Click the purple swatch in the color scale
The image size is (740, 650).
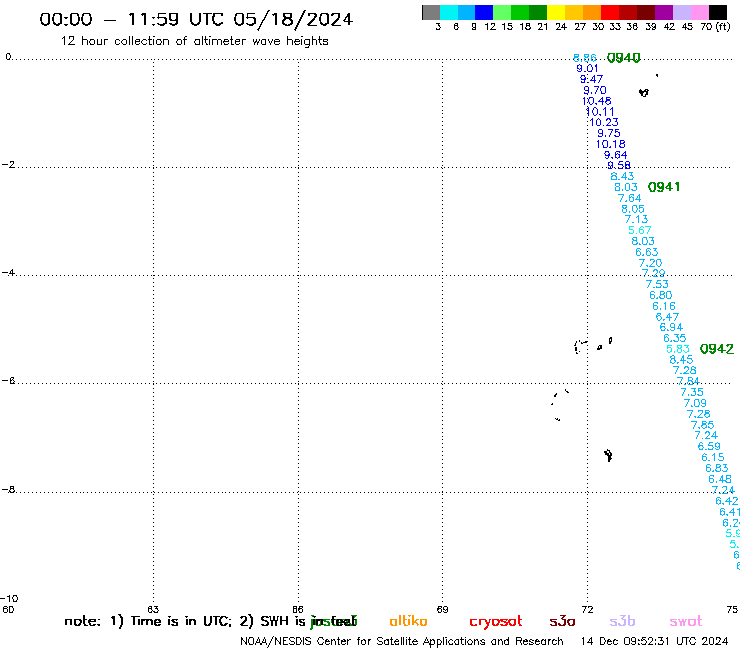click(x=664, y=12)
